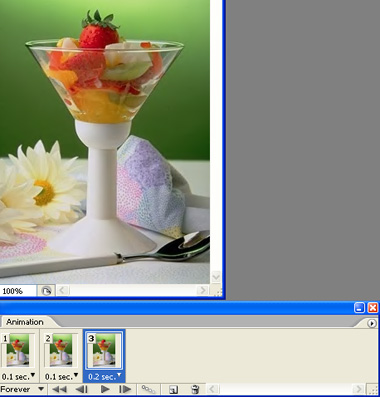Image resolution: width=380 pixels, height=397 pixels.
Task: Click Animation palette scrollbar right arrow
Action: tap(359, 389)
